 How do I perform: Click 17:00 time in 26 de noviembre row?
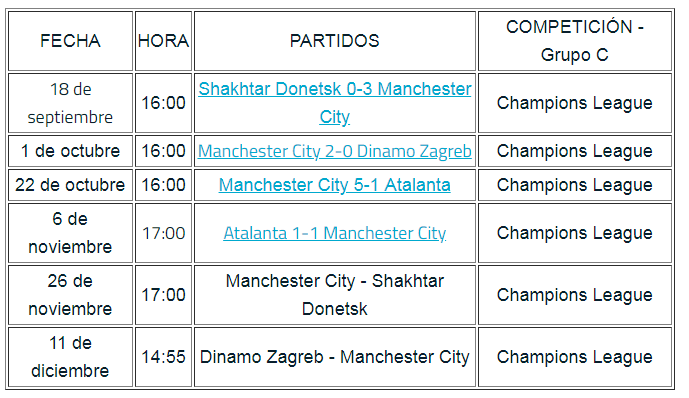163,295
